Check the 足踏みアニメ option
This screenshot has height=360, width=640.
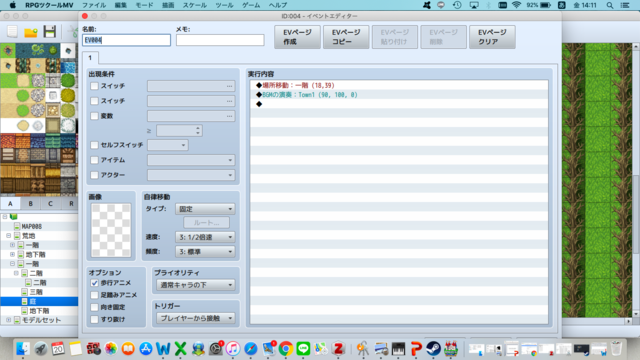(x=94, y=295)
